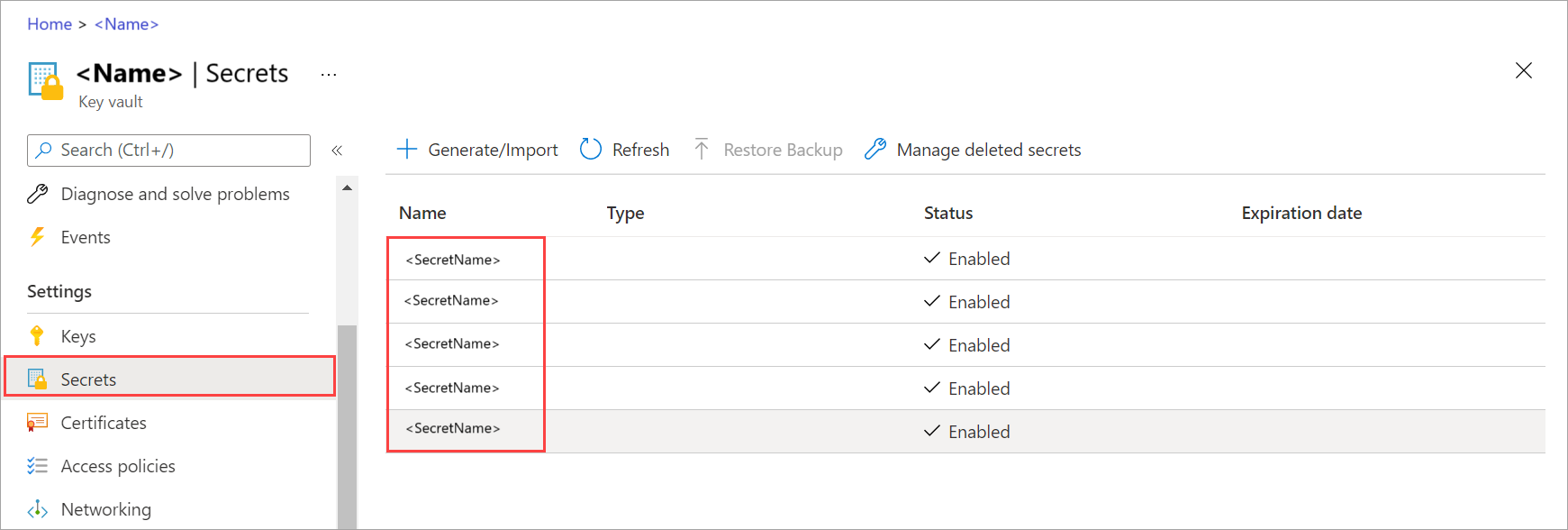Open Certificates settings item
This screenshot has height=530, width=1568.
(104, 423)
